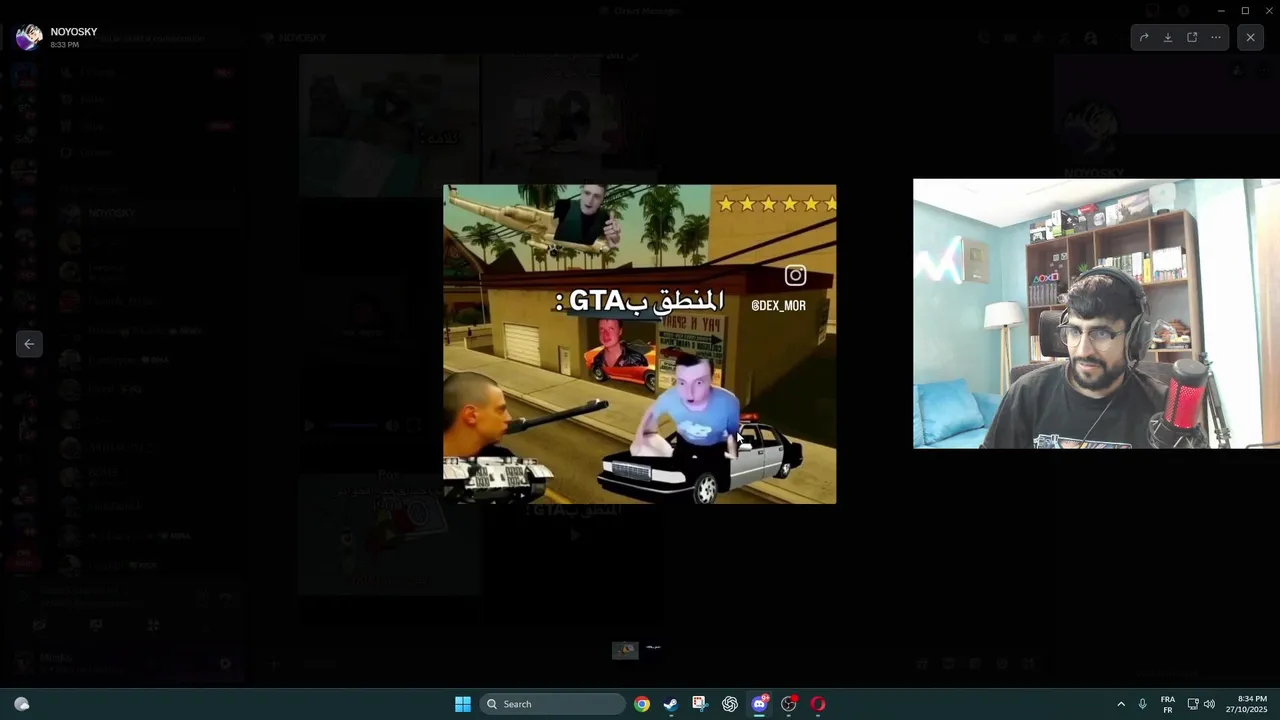Open the Windows Start menu
1280x720 pixels.
(x=463, y=704)
